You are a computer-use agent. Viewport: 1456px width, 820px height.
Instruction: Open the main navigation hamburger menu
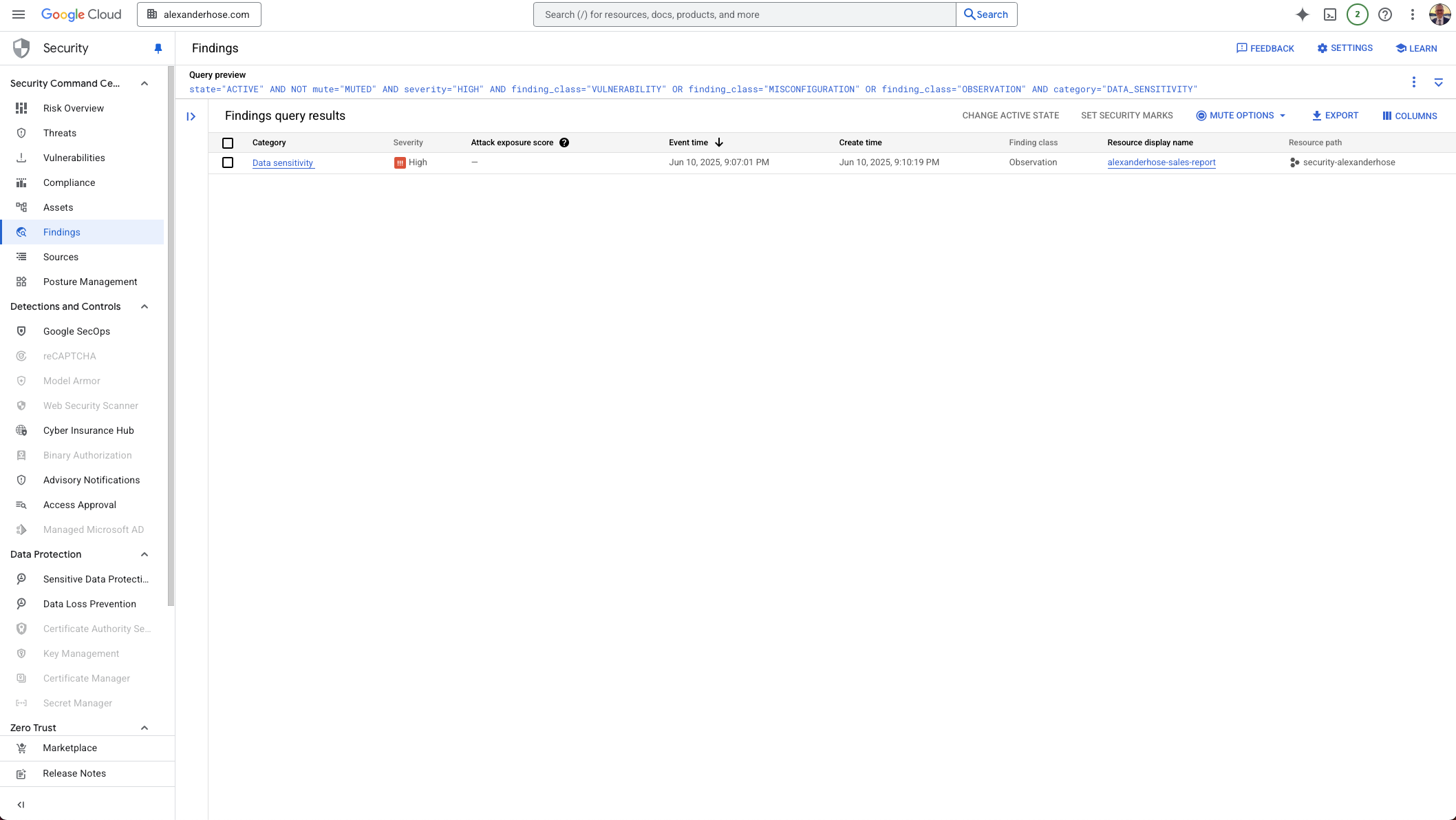19,14
